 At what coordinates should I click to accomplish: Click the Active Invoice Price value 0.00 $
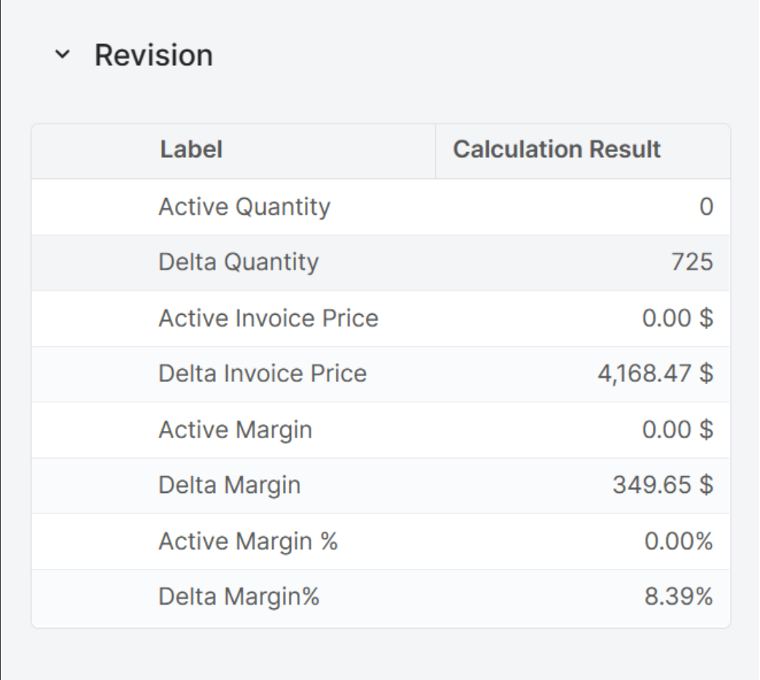click(677, 318)
